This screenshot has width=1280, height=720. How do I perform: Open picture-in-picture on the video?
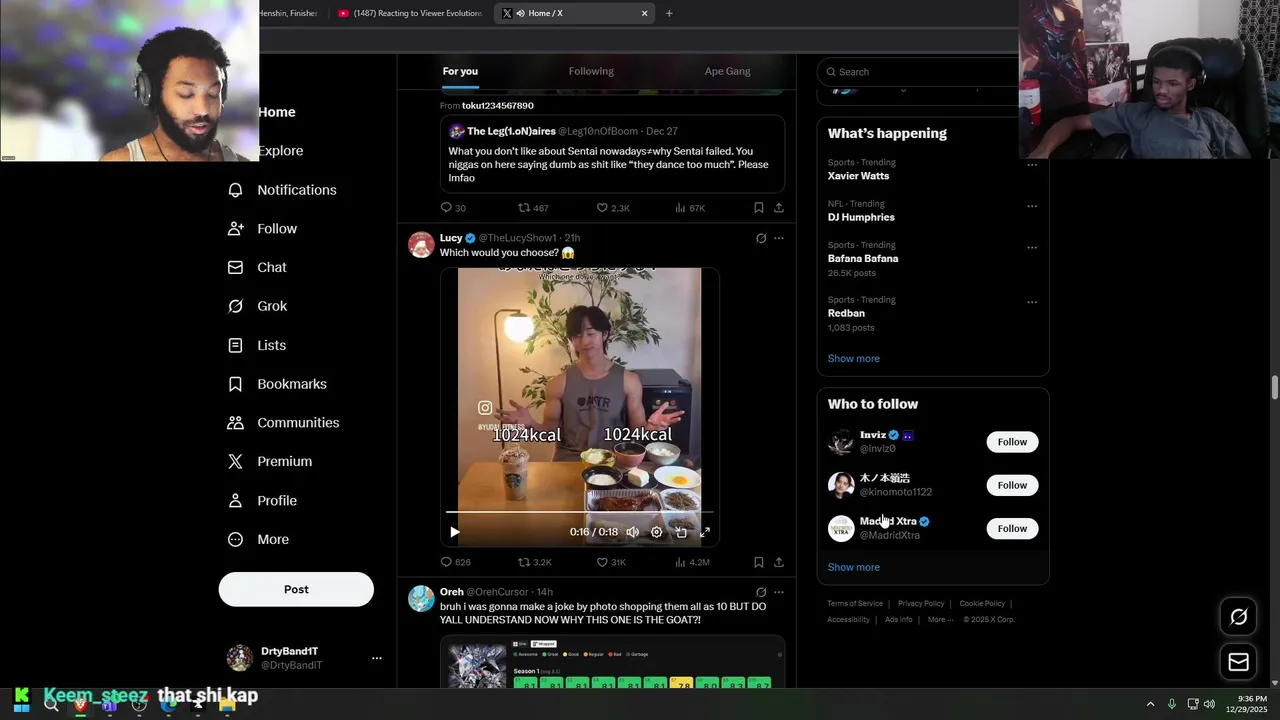coord(681,532)
